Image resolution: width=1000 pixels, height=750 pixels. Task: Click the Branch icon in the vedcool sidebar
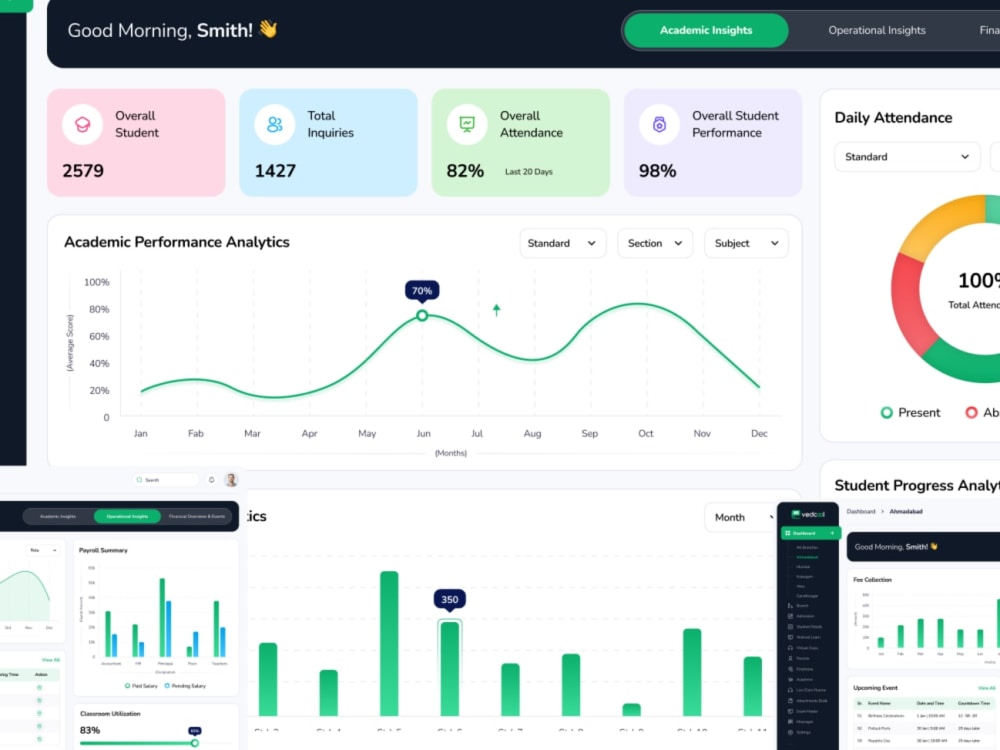click(x=790, y=605)
